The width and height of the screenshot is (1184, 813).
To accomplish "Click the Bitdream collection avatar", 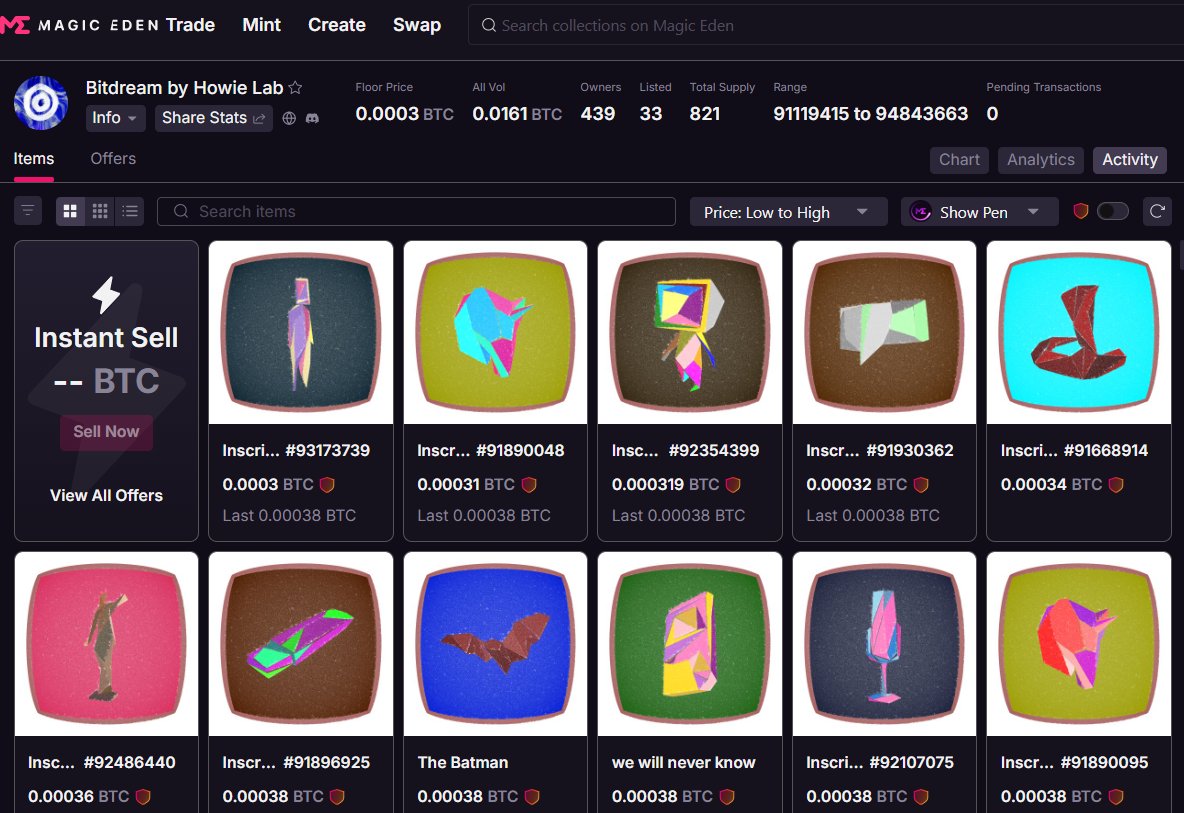I will pos(41,103).
